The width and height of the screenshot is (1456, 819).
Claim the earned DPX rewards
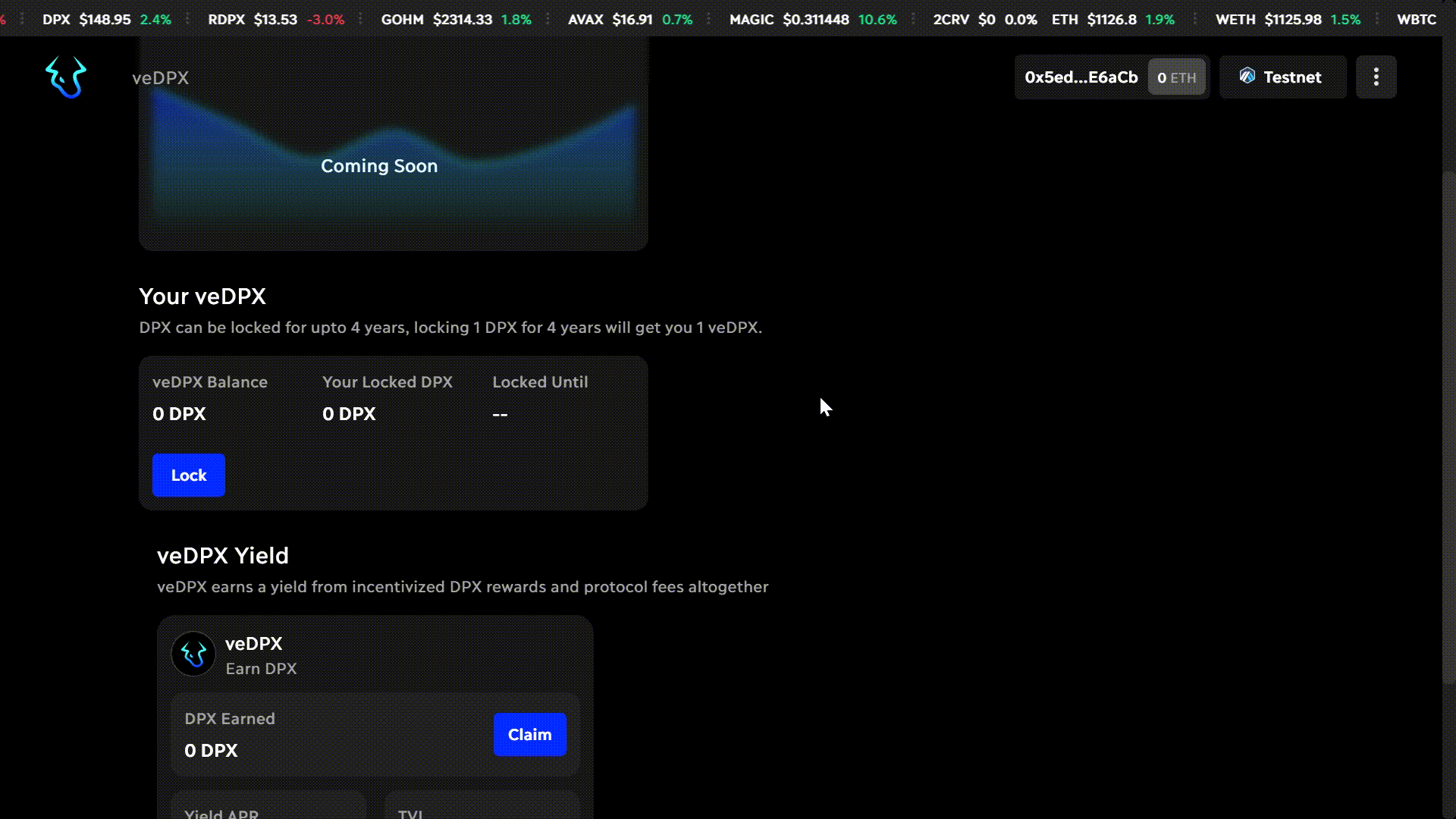pos(529,734)
